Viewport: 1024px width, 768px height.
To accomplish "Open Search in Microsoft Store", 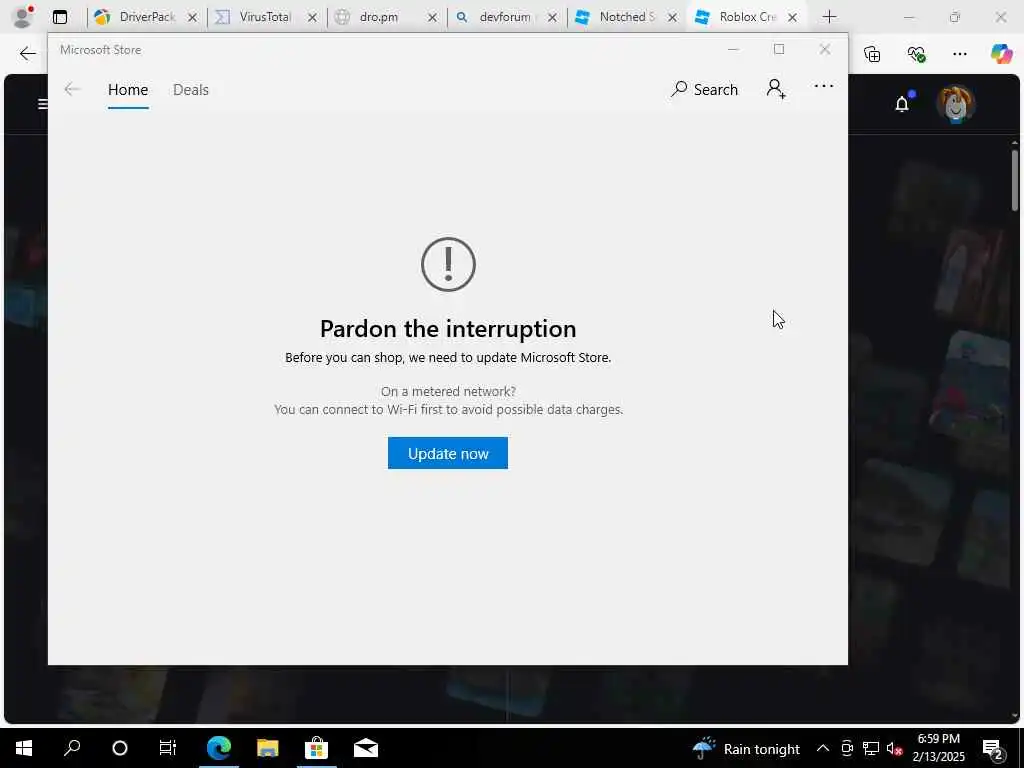I will pyautogui.click(x=704, y=89).
